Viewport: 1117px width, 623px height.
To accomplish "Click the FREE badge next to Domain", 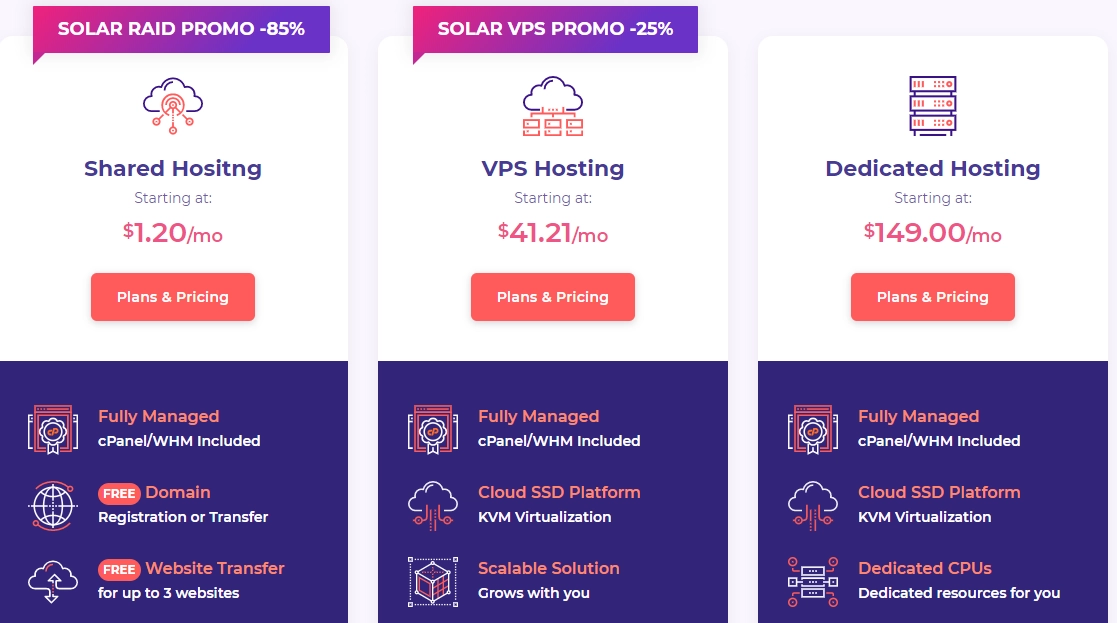I will (119, 493).
